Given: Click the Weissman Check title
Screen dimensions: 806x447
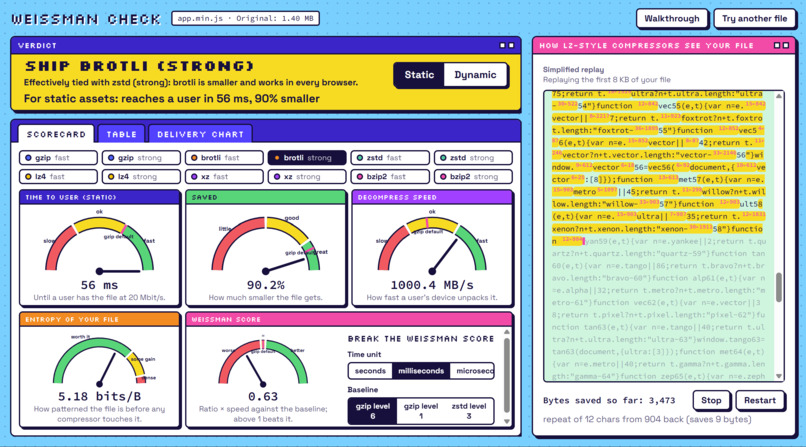Looking at the screenshot, I should click(86, 19).
